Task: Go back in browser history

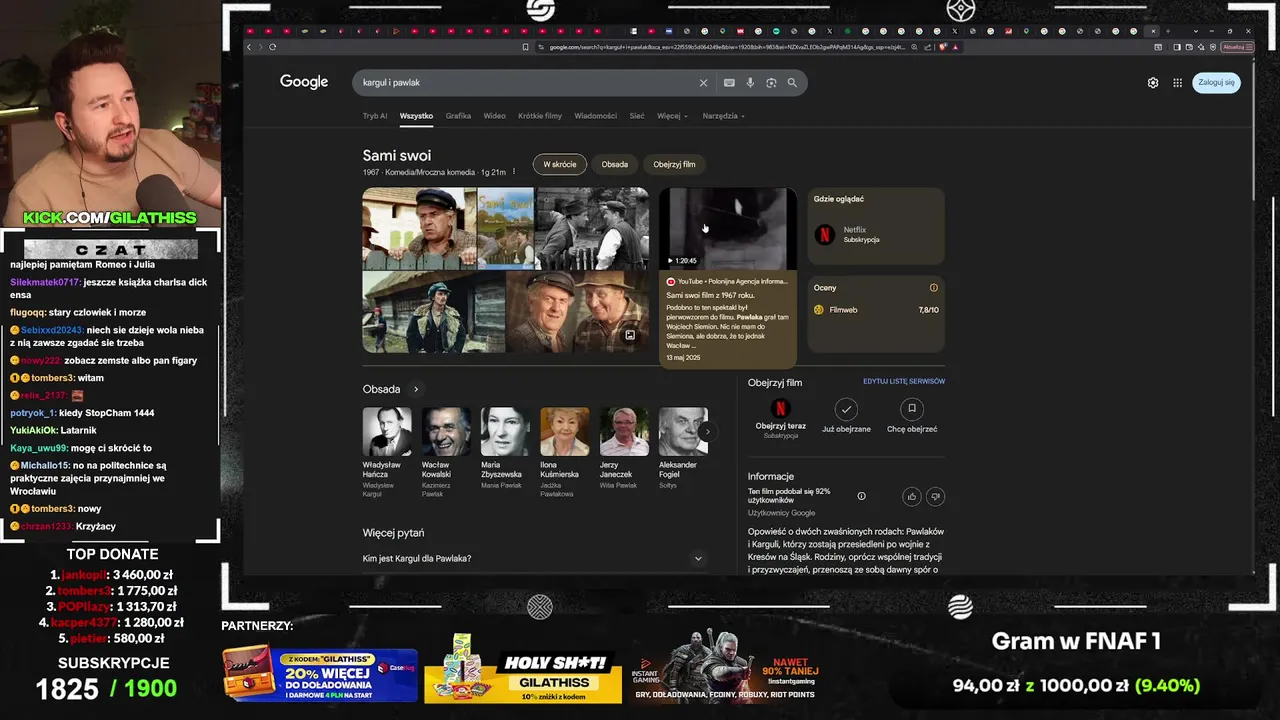Action: pyautogui.click(x=249, y=47)
